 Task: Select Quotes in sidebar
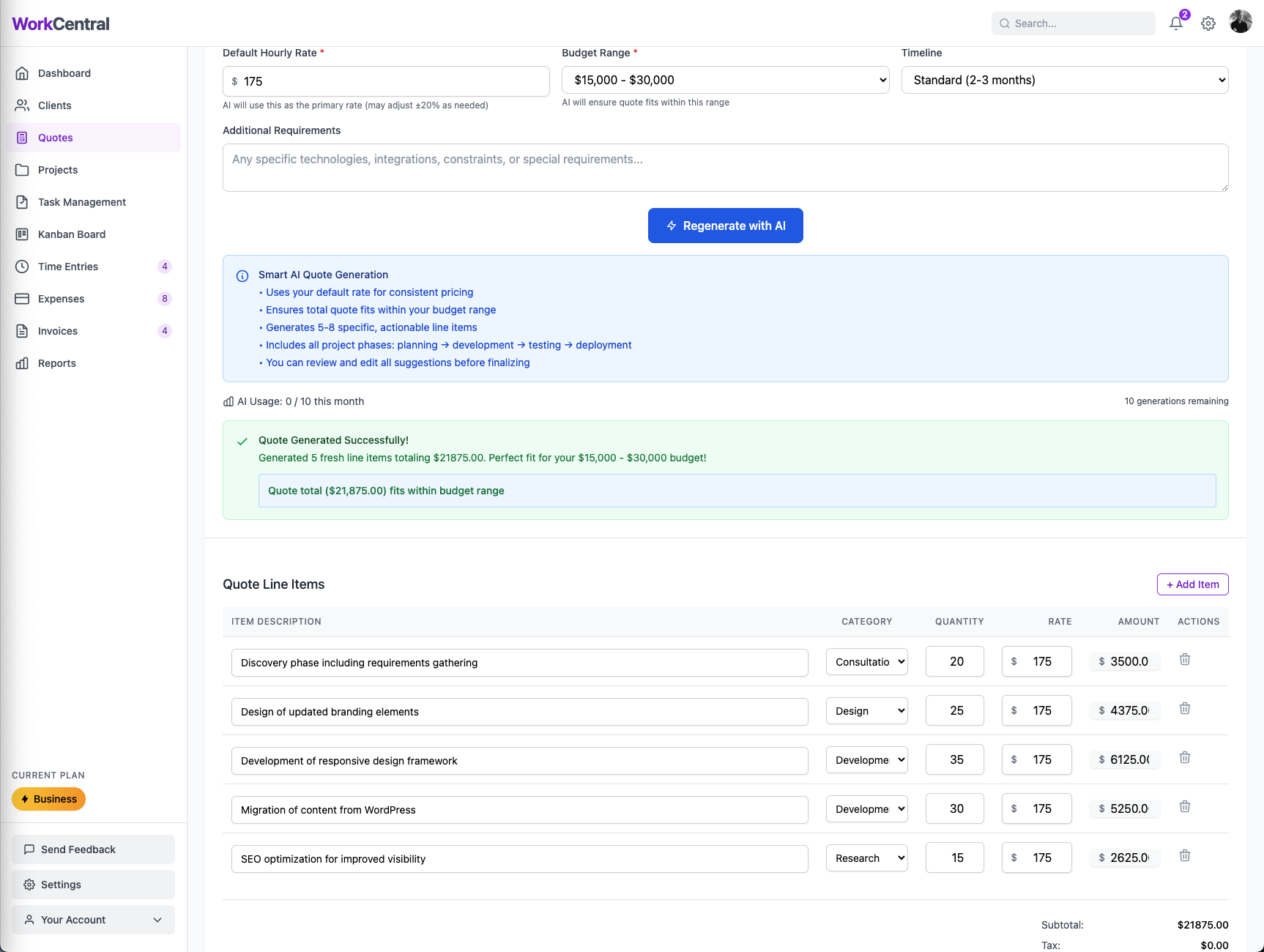[93, 138]
